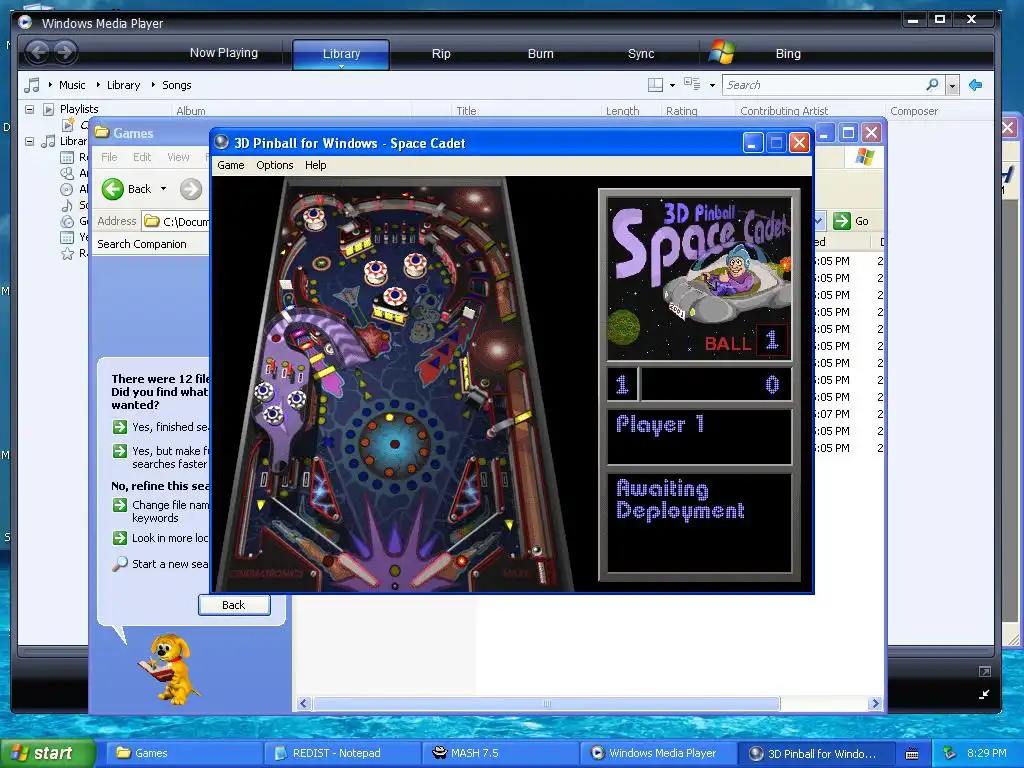The width and height of the screenshot is (1024, 768).
Task: Choose Yes, but make future searches faster
Action: coord(162,457)
